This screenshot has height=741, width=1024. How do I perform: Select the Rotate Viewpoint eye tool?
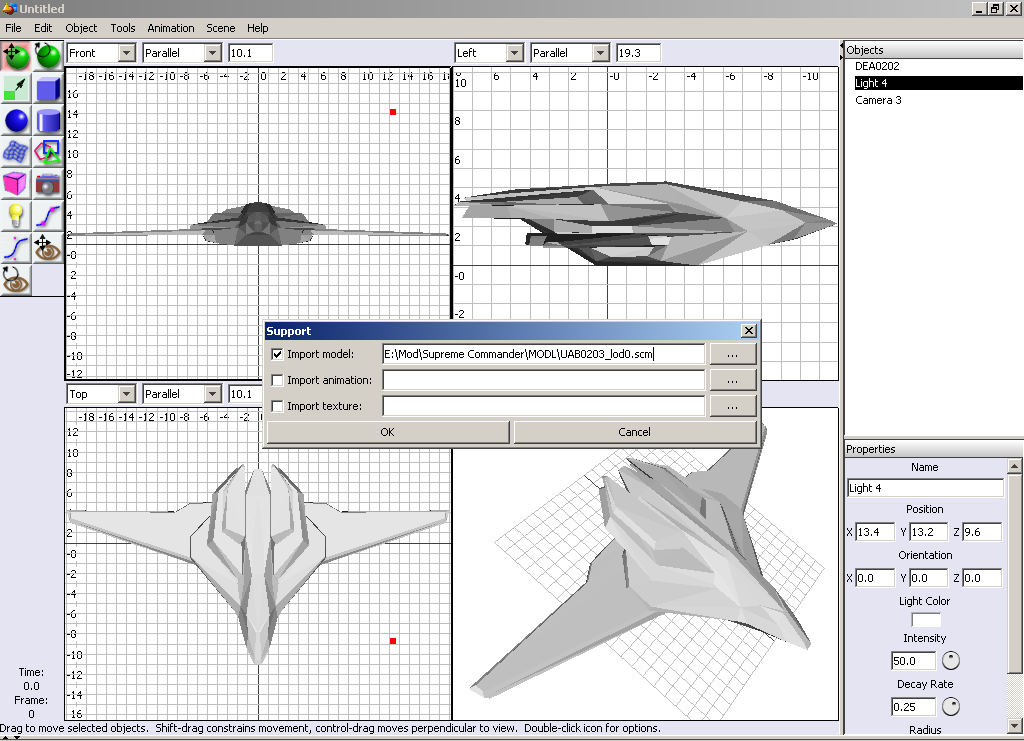point(16,280)
